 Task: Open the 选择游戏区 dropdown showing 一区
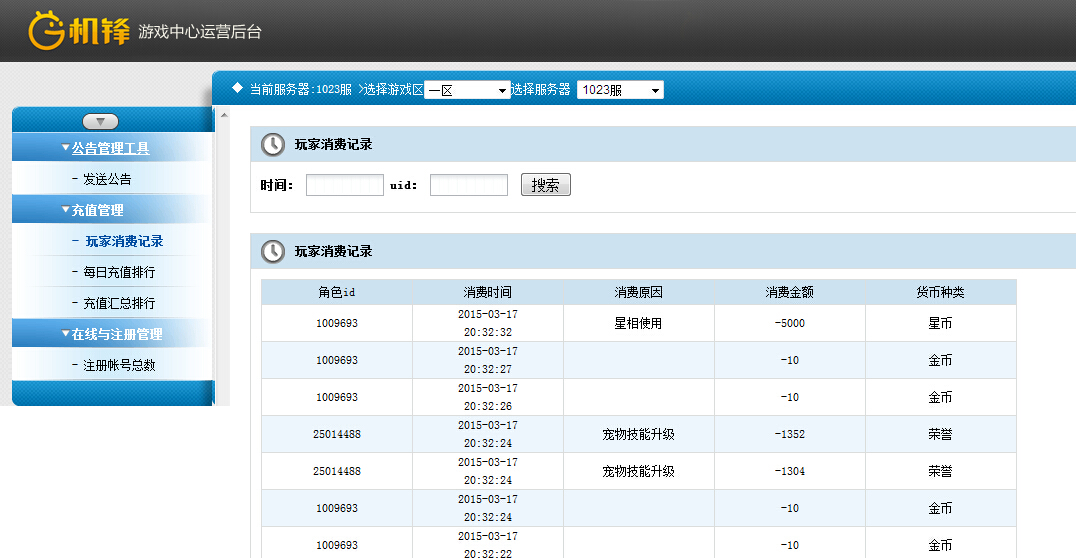click(467, 90)
